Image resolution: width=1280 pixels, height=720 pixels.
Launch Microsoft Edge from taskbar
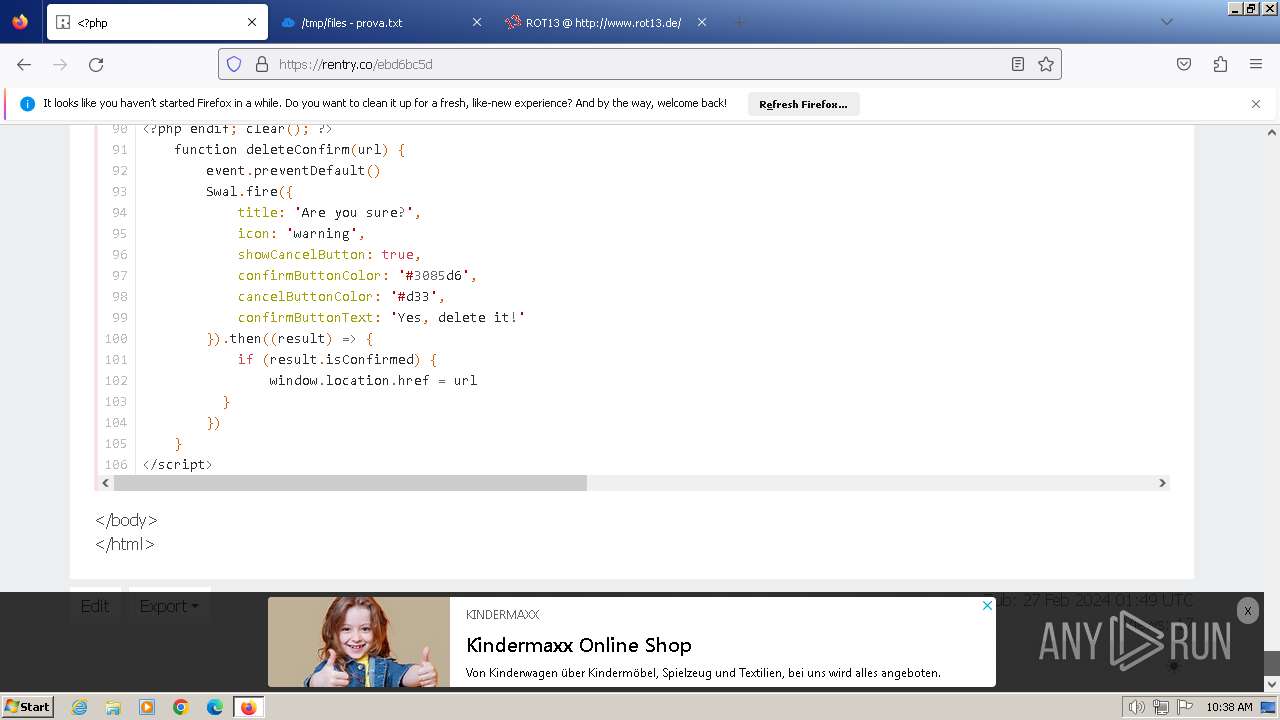(215, 707)
